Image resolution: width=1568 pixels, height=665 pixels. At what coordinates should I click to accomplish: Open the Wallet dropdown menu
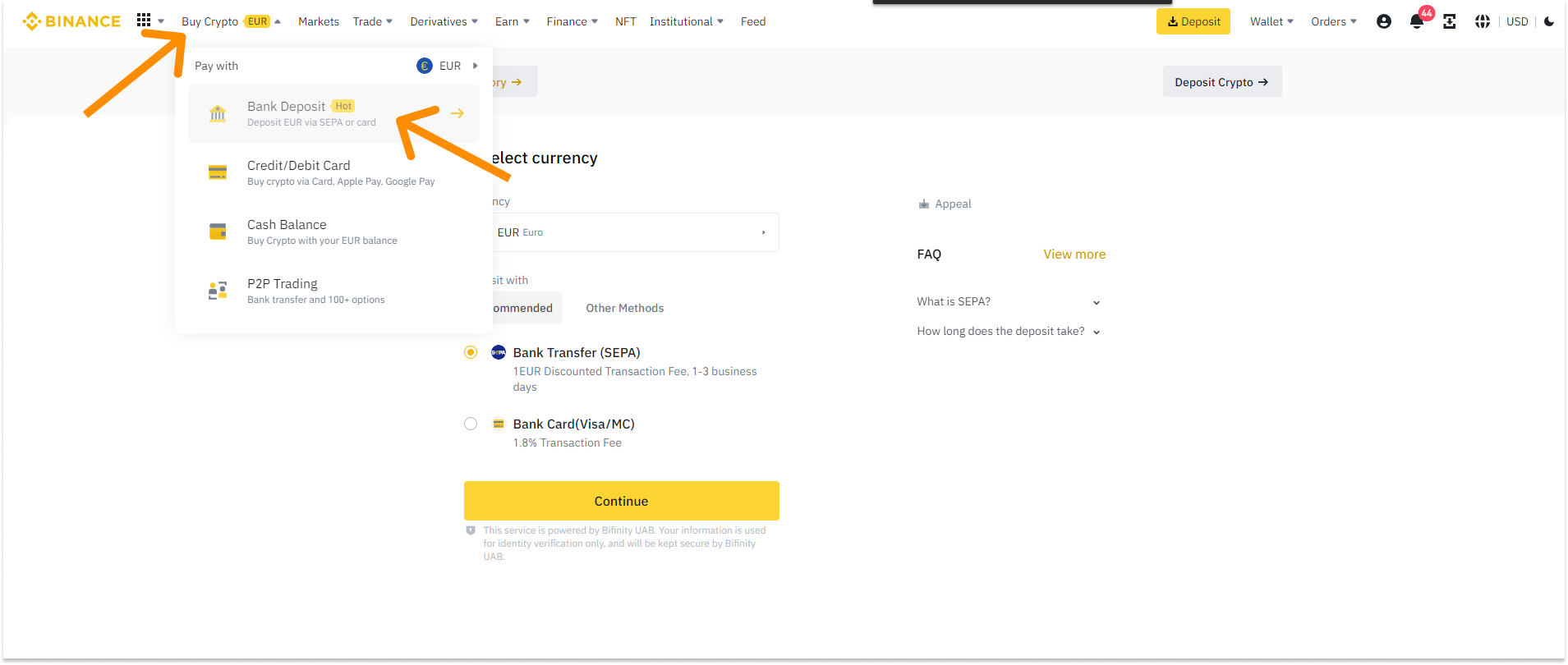pos(1271,21)
